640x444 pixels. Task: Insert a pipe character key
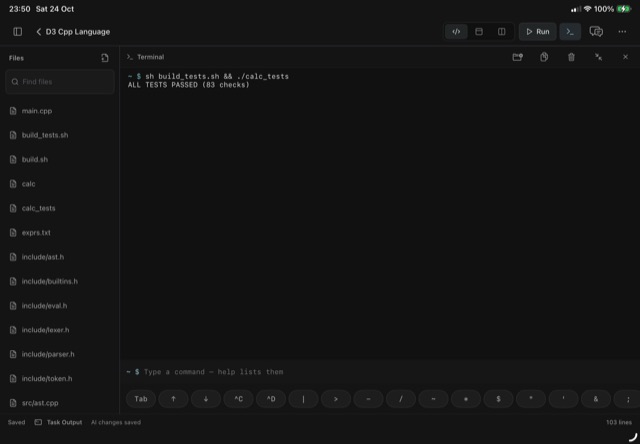pyautogui.click(x=303, y=399)
